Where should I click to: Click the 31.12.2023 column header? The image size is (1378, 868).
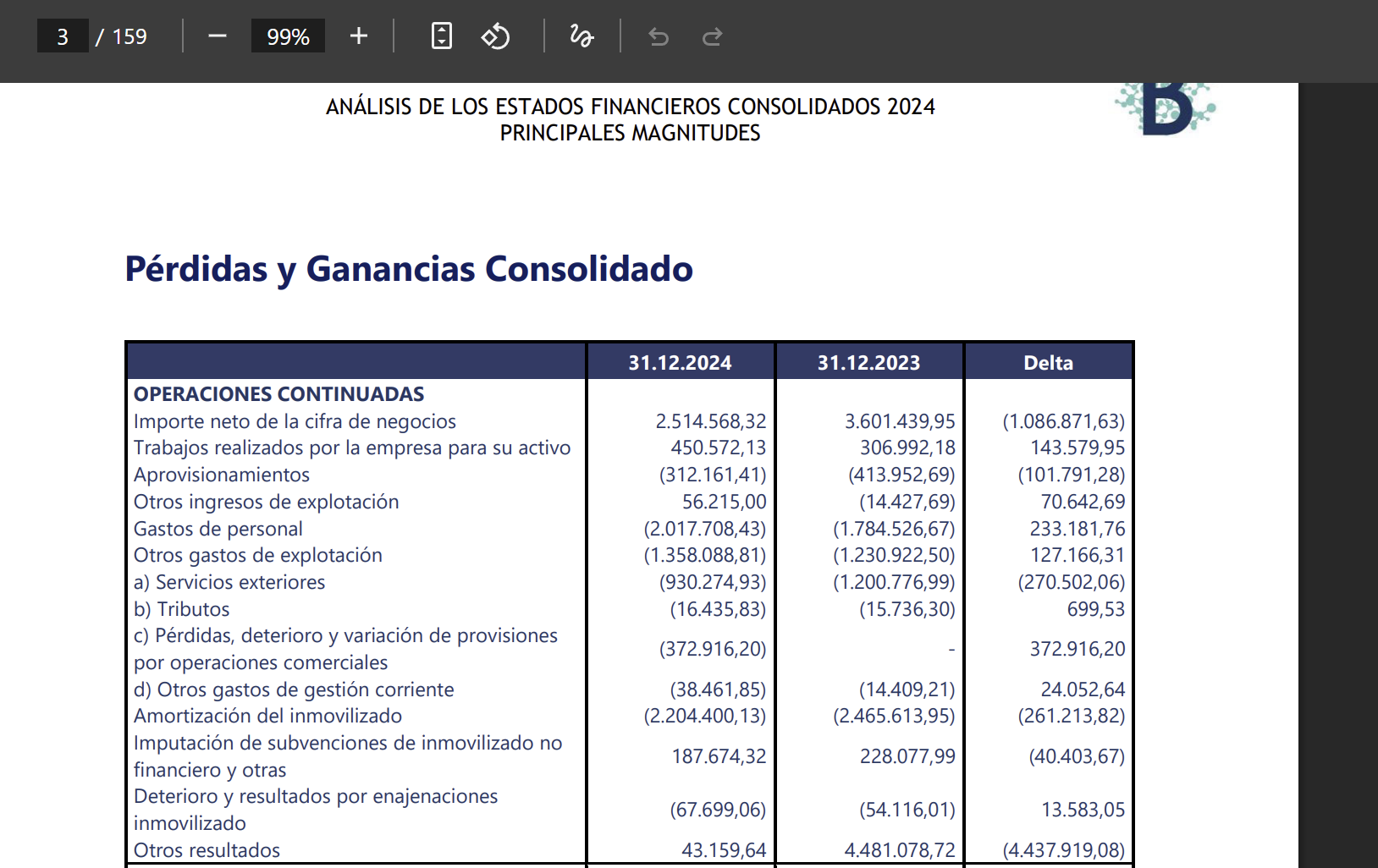pyautogui.click(x=868, y=363)
